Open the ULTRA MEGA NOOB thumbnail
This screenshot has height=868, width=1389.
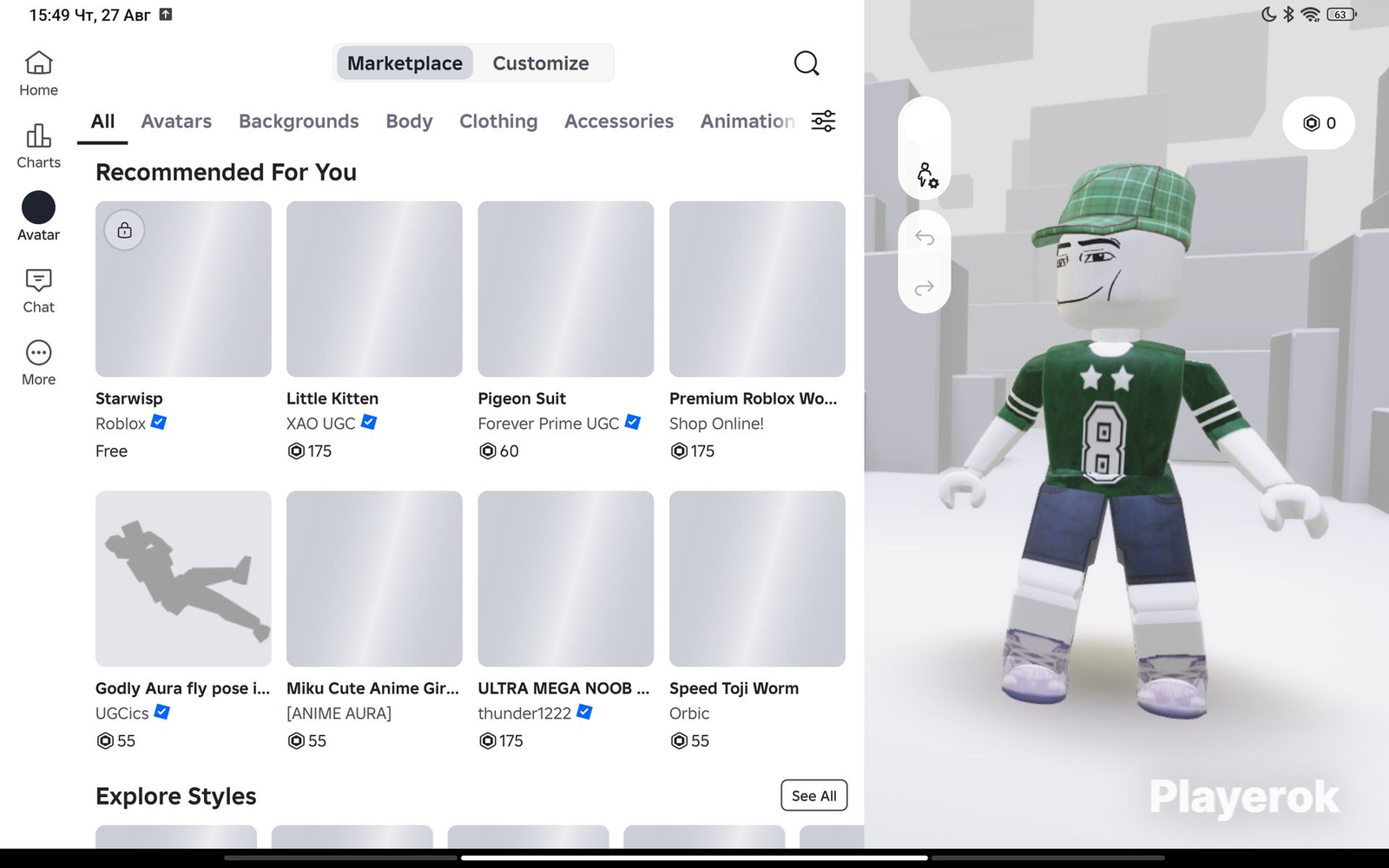[x=566, y=579]
